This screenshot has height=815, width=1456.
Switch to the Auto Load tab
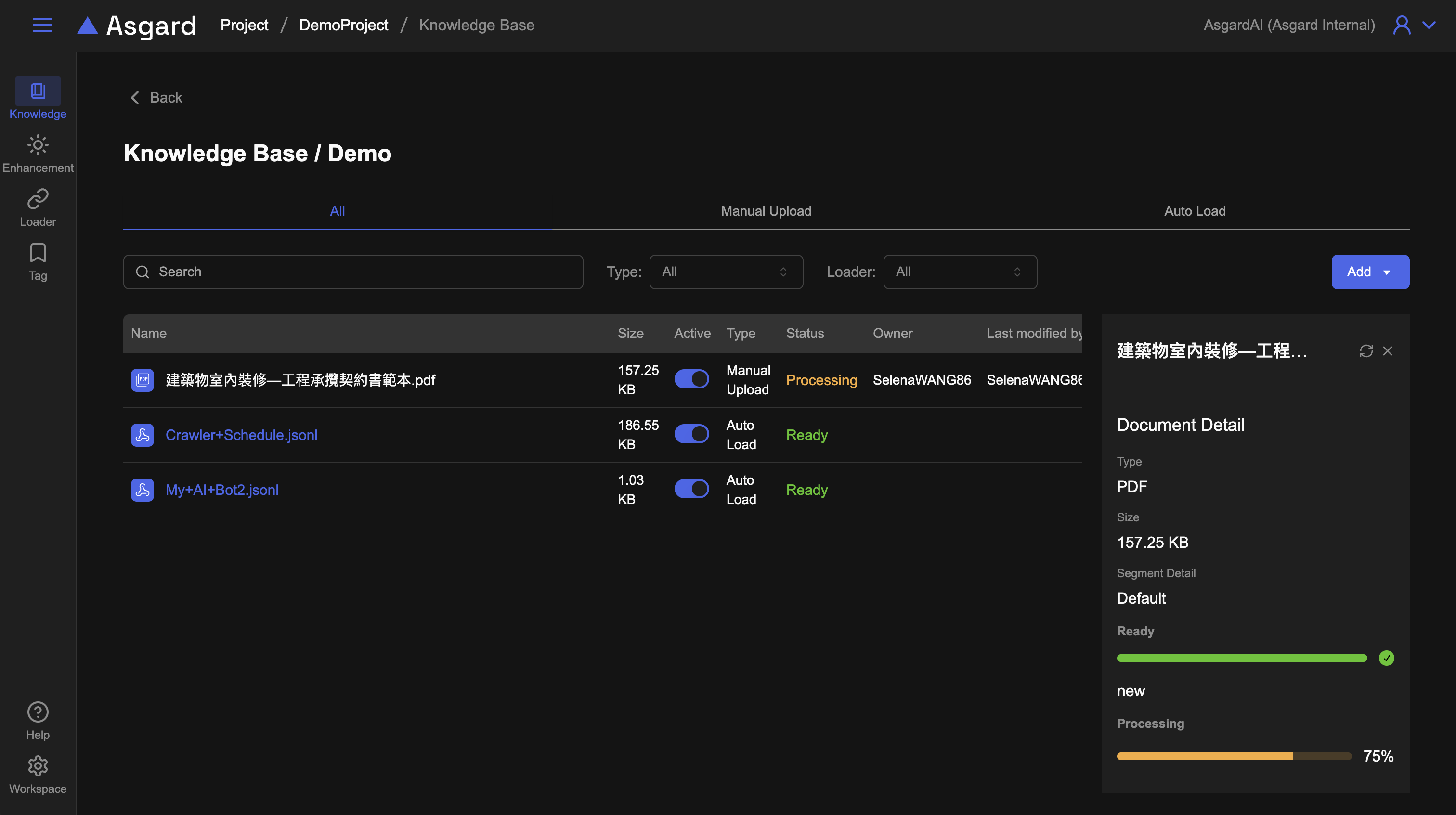[x=1194, y=211]
